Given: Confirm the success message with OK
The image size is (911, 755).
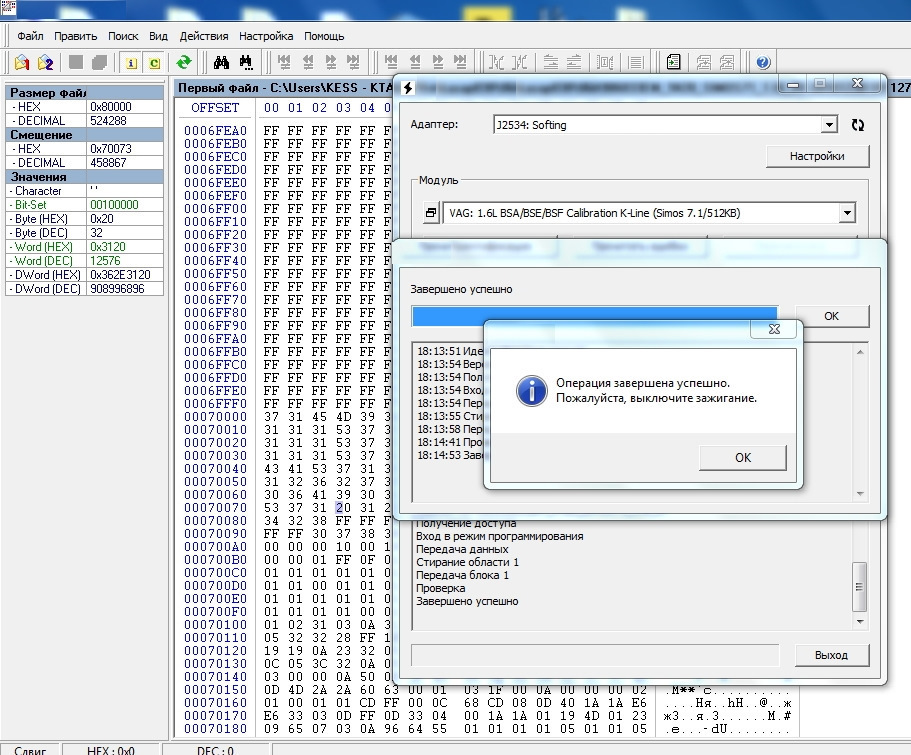Looking at the screenshot, I should coord(743,457).
